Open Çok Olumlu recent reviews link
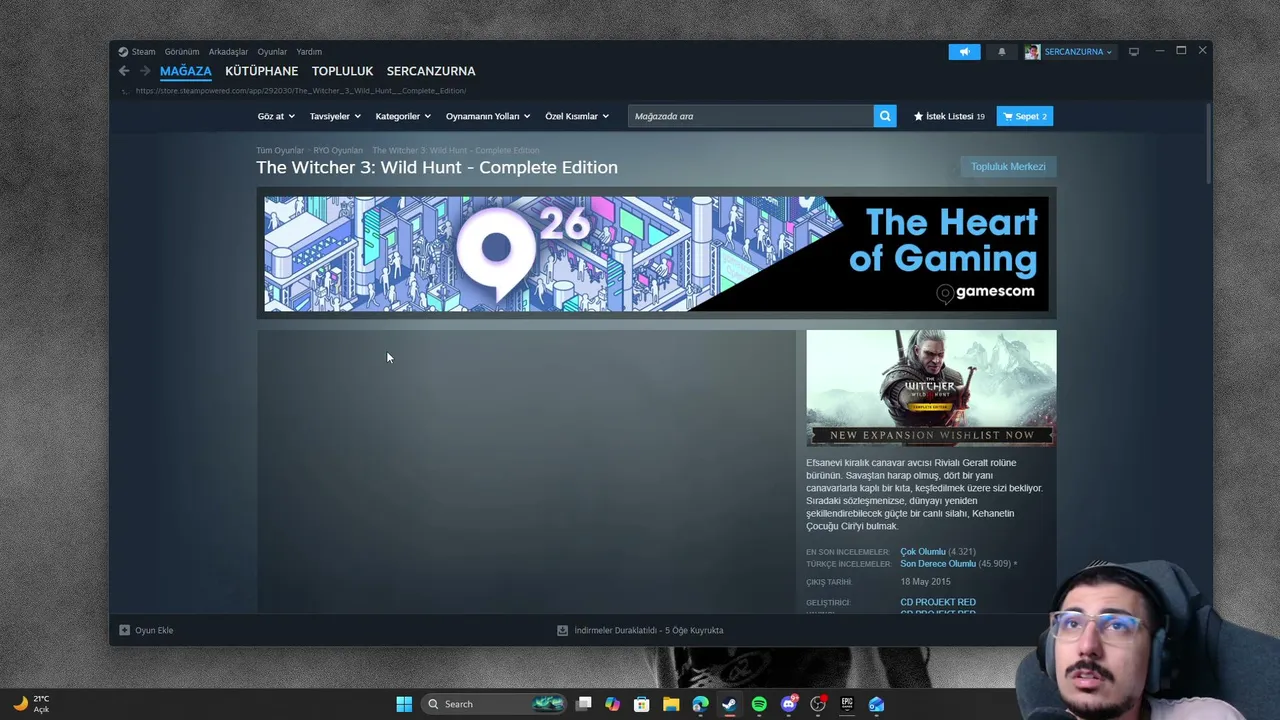The width and height of the screenshot is (1280, 720). click(x=922, y=552)
